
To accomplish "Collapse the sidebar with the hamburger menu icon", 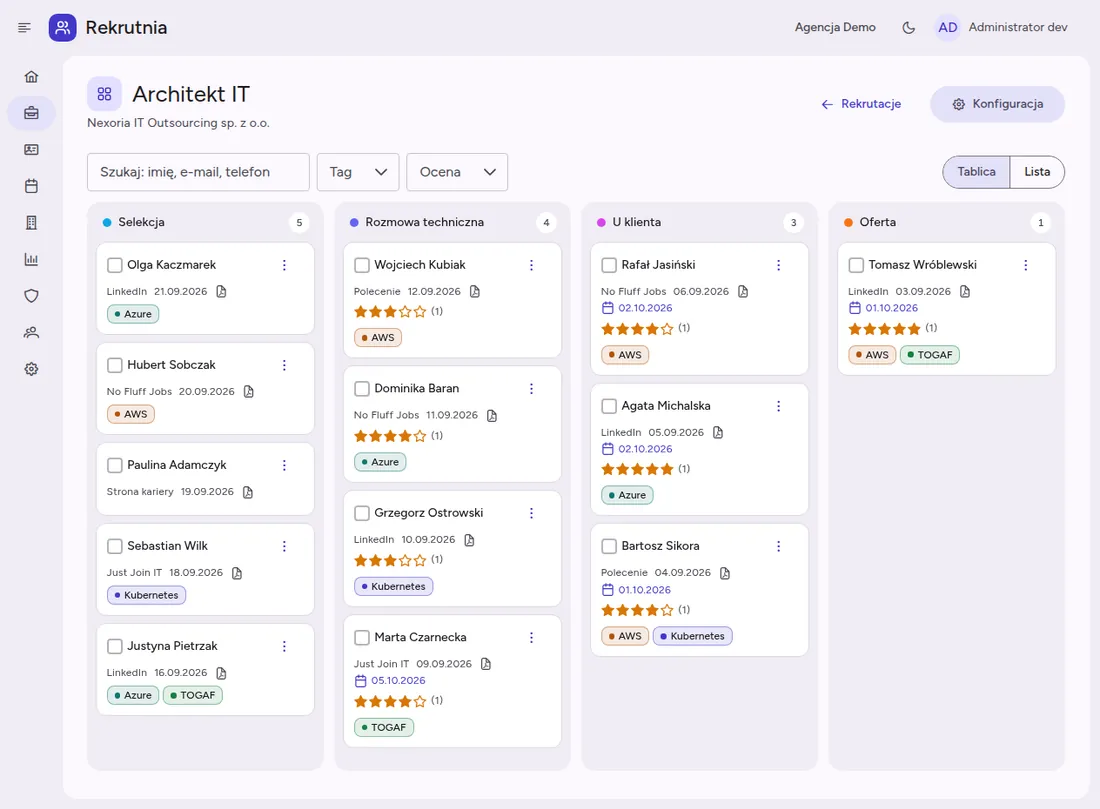I will coord(25,27).
